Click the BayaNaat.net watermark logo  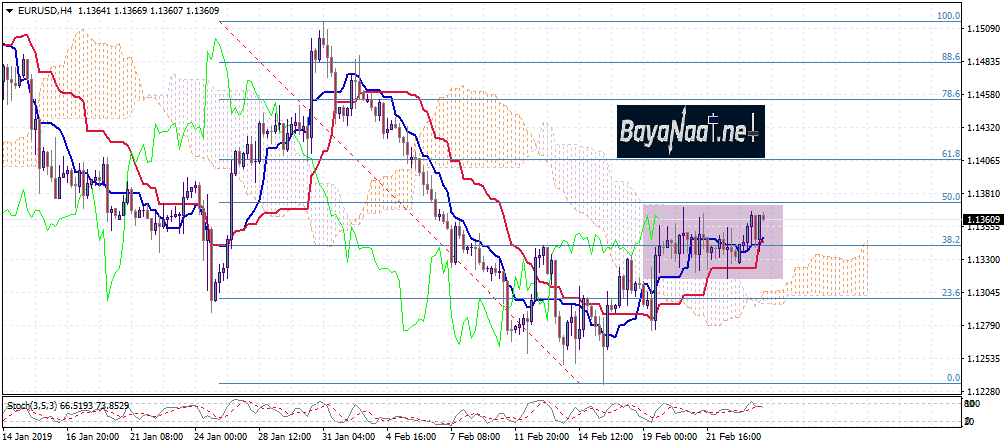(x=689, y=130)
